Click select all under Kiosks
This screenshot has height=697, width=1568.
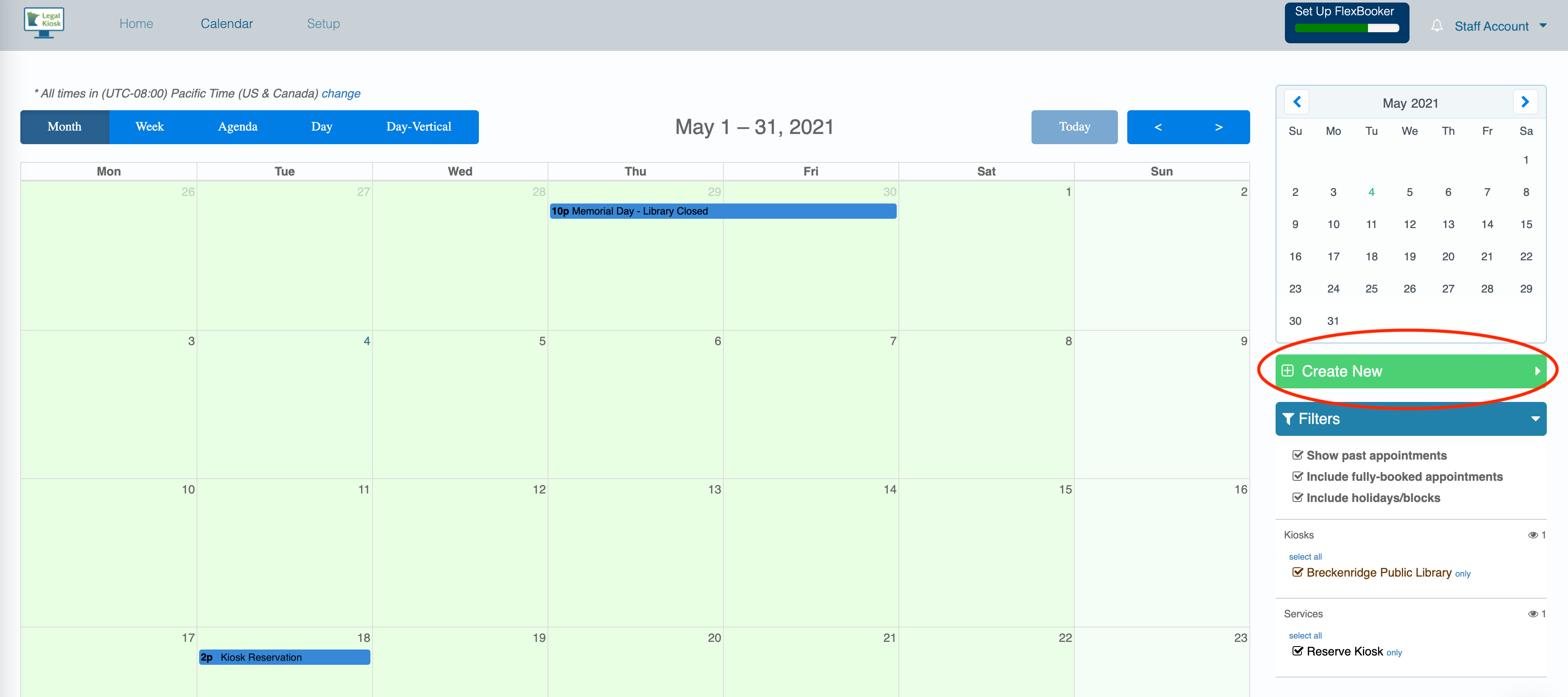(1305, 556)
